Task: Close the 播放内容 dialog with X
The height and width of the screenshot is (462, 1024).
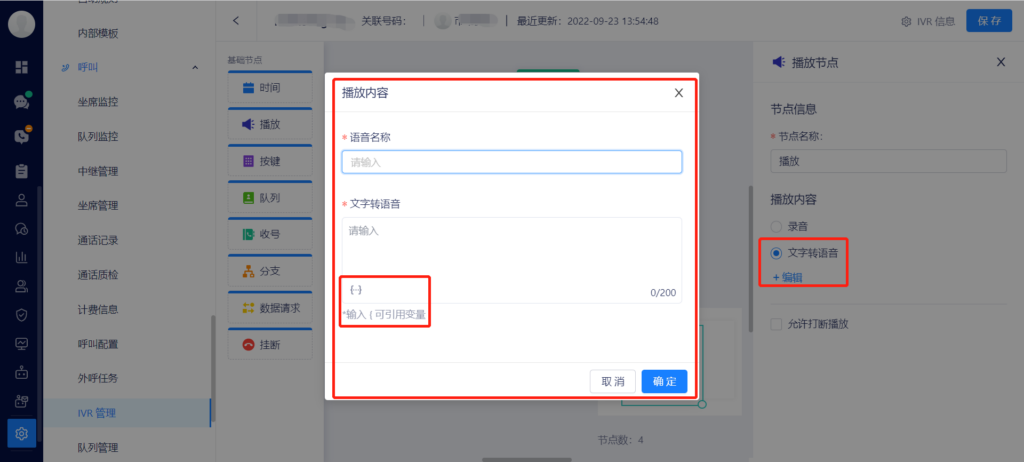Action: click(x=679, y=93)
